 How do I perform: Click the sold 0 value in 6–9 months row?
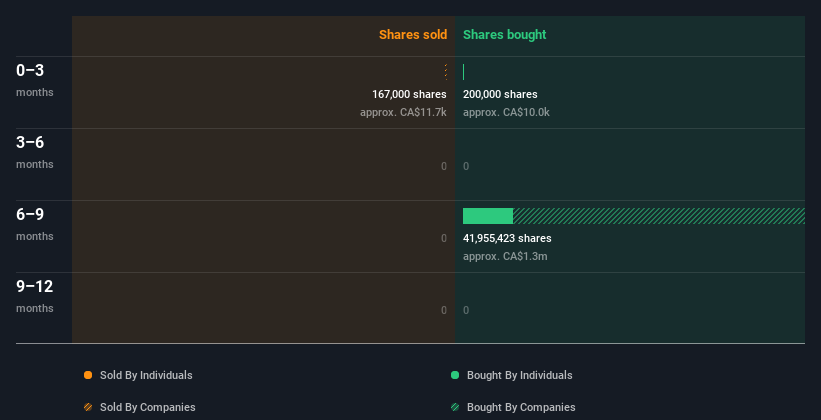pos(444,238)
